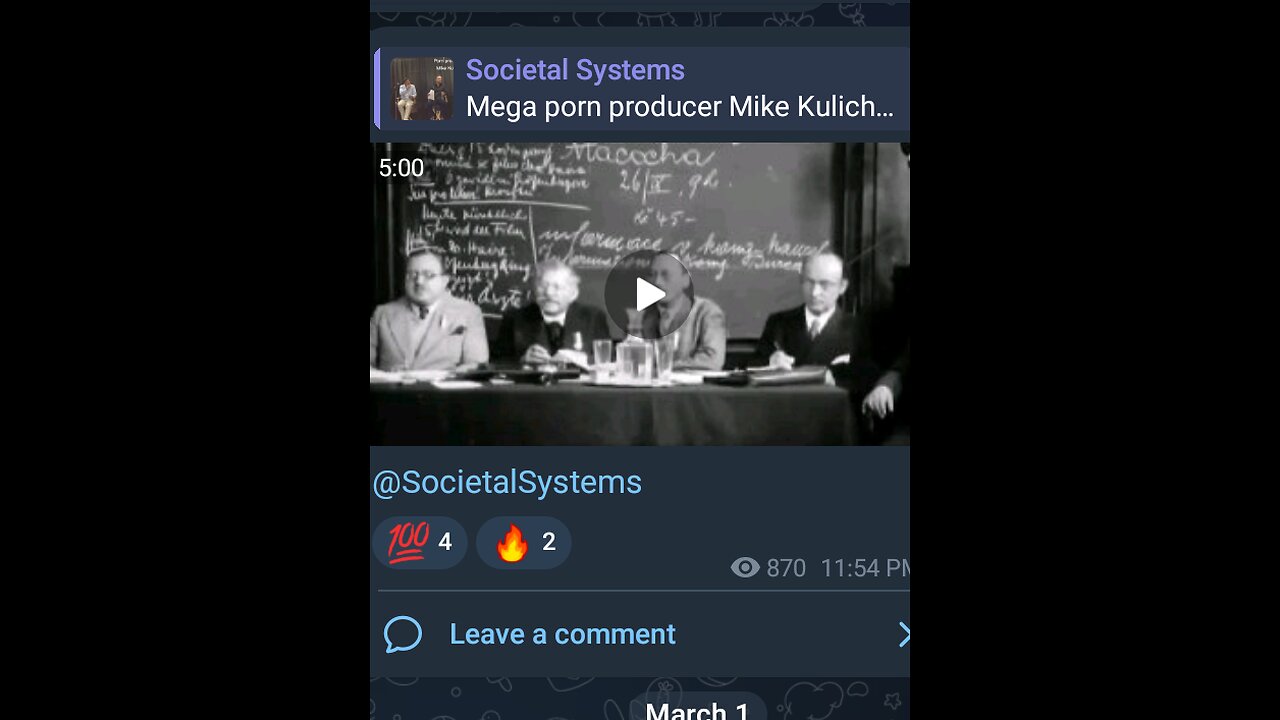Viewport: 1280px width, 720px height.
Task: Click the count 2 beside the fire emoji
Action: (x=549, y=542)
